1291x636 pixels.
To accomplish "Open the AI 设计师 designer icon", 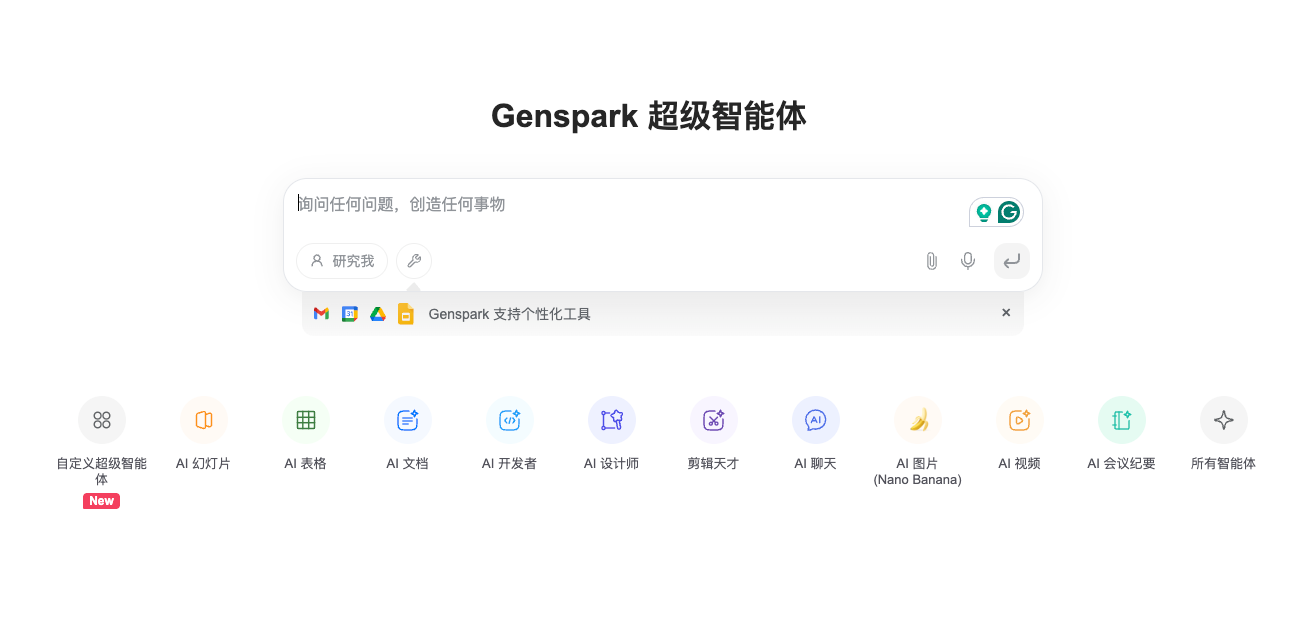I will 612,420.
